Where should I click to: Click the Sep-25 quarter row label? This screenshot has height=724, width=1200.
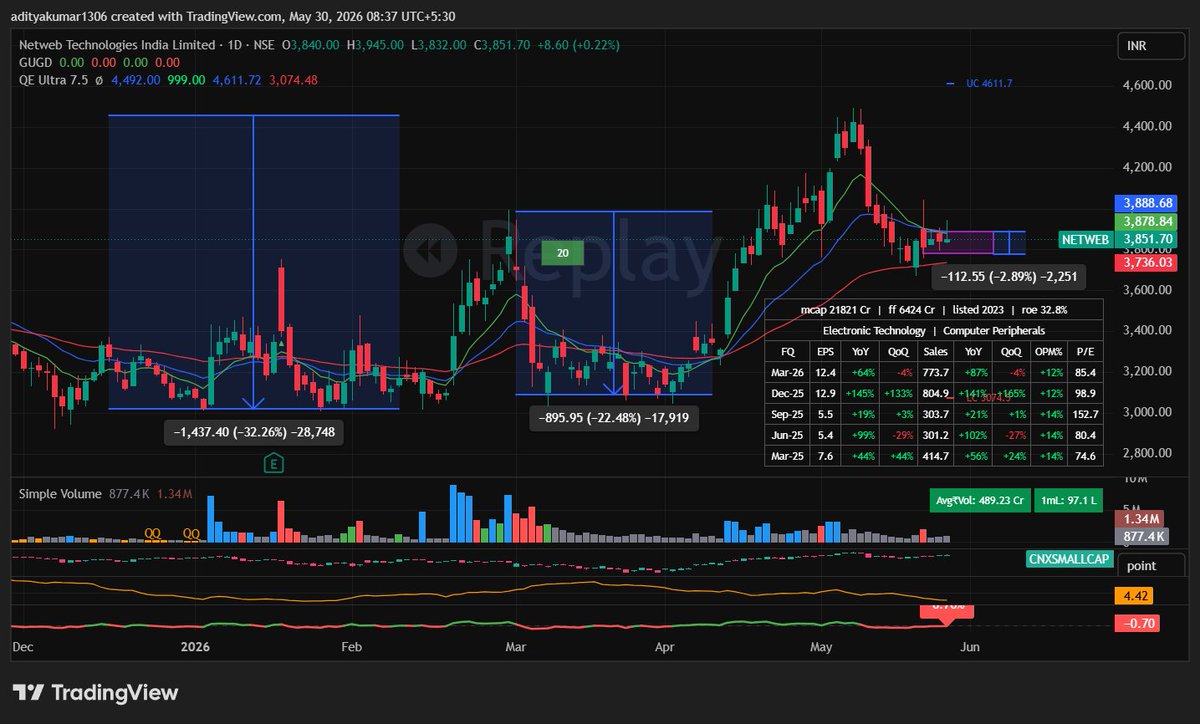[x=788, y=414]
